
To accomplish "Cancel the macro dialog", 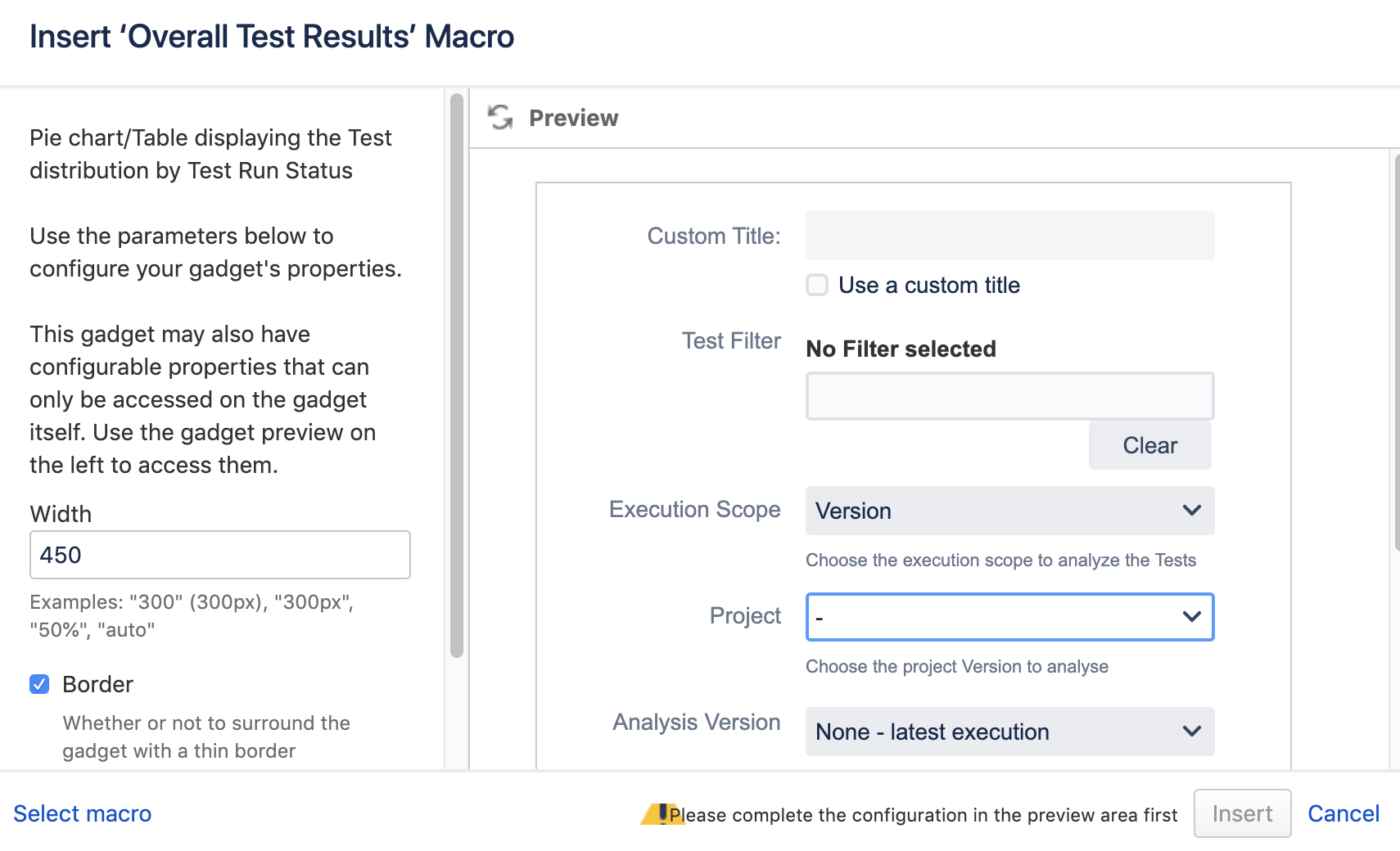I will click(1343, 813).
